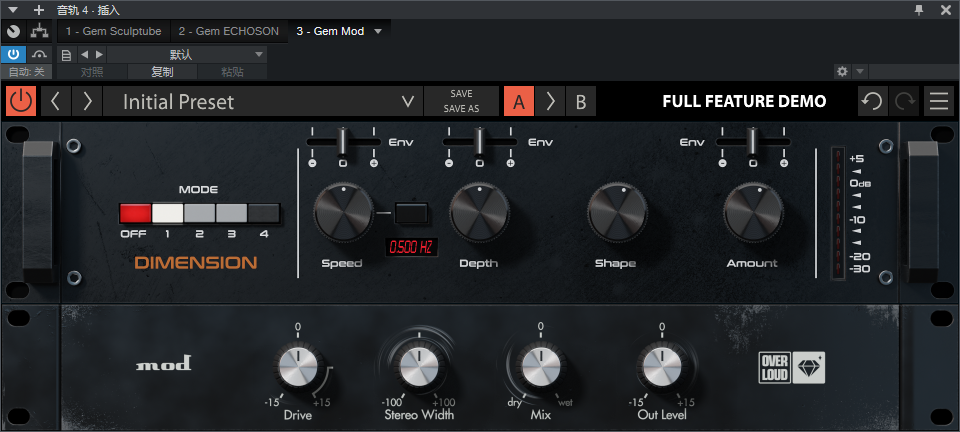Click the Out Level knob
Image resolution: width=960 pixels, height=432 pixels.
coord(662,368)
